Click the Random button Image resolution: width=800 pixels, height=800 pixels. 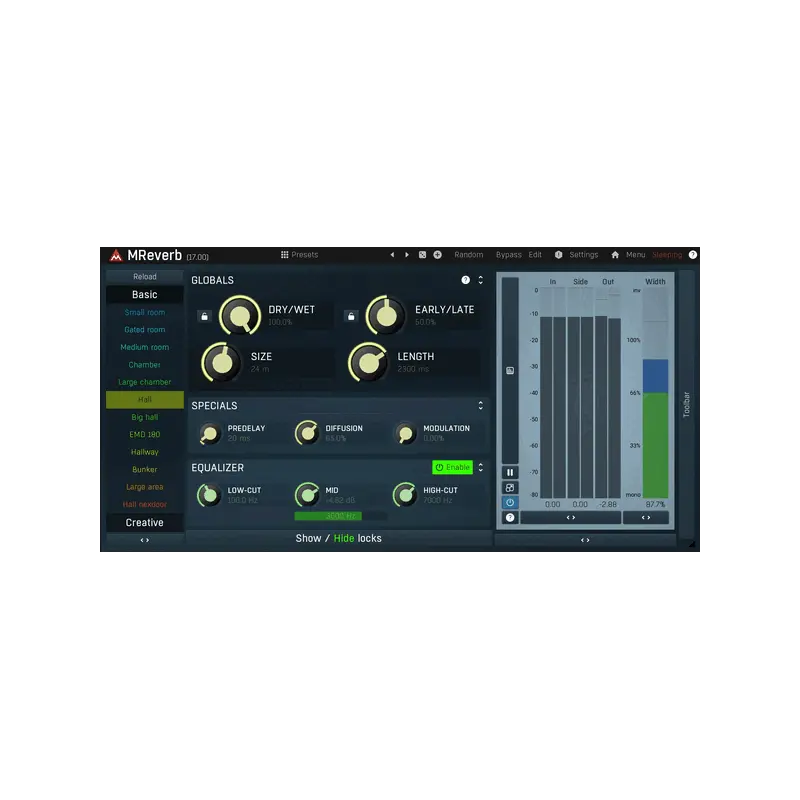pos(469,255)
